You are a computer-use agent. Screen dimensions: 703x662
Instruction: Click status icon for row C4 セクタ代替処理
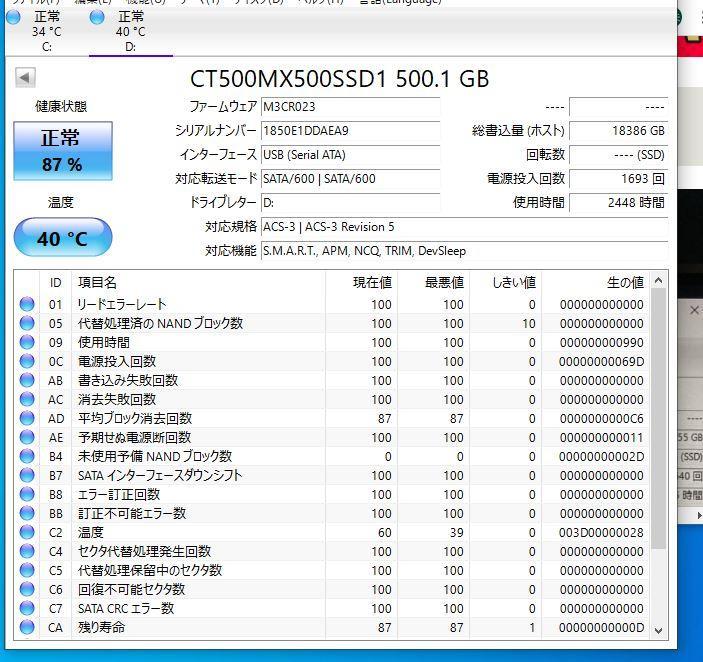point(27,551)
